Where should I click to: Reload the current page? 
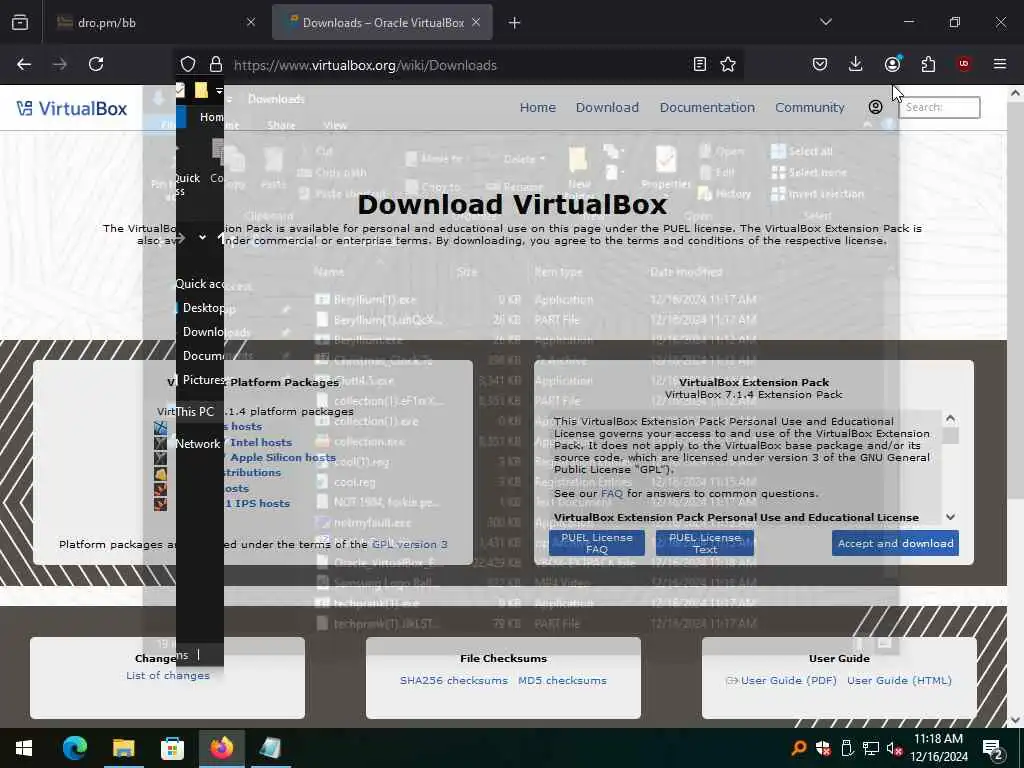tap(96, 64)
